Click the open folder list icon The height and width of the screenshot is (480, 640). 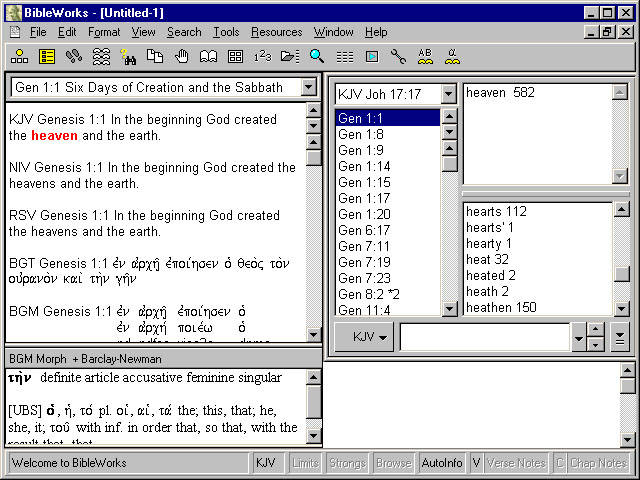pos(289,56)
